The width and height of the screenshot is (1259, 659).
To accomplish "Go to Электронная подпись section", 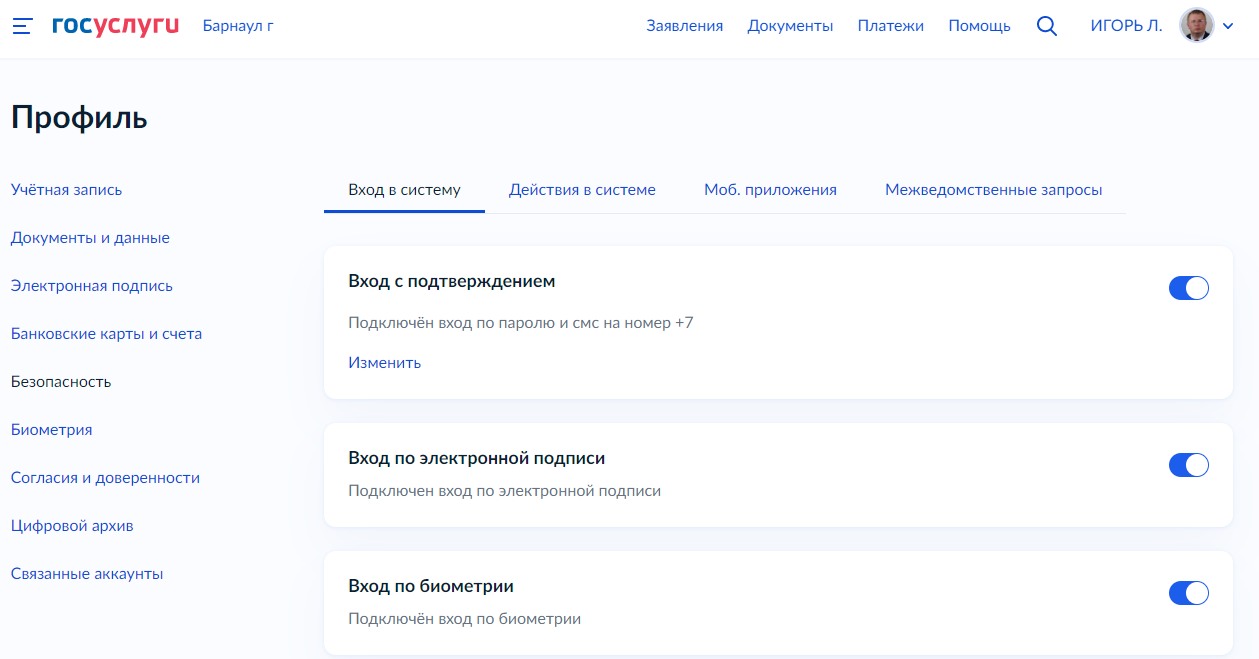I will (x=92, y=286).
